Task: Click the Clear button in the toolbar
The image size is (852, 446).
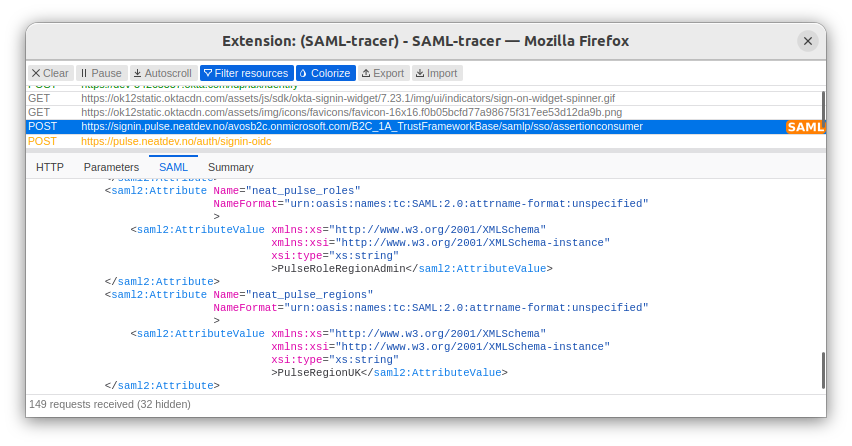Action: click(50, 73)
